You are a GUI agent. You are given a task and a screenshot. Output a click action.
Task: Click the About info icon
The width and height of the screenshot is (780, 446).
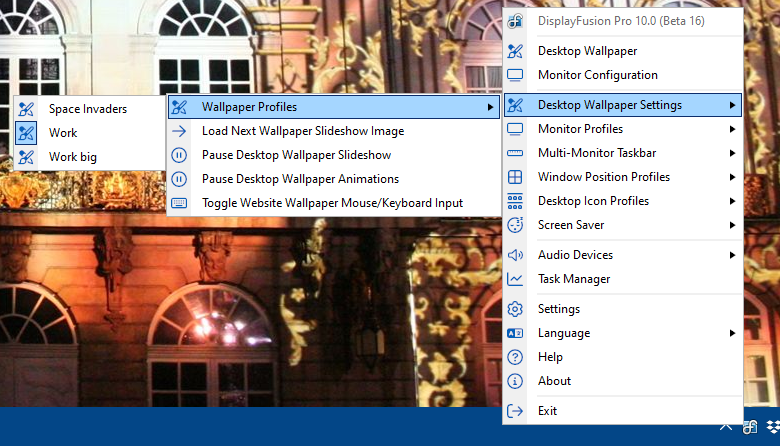[x=515, y=381]
